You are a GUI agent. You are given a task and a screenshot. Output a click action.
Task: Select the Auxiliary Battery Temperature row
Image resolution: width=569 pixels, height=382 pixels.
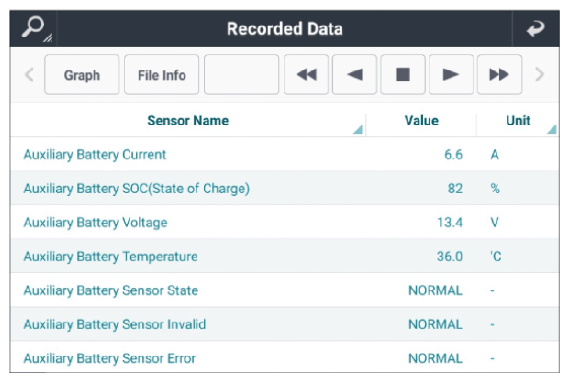click(285, 256)
